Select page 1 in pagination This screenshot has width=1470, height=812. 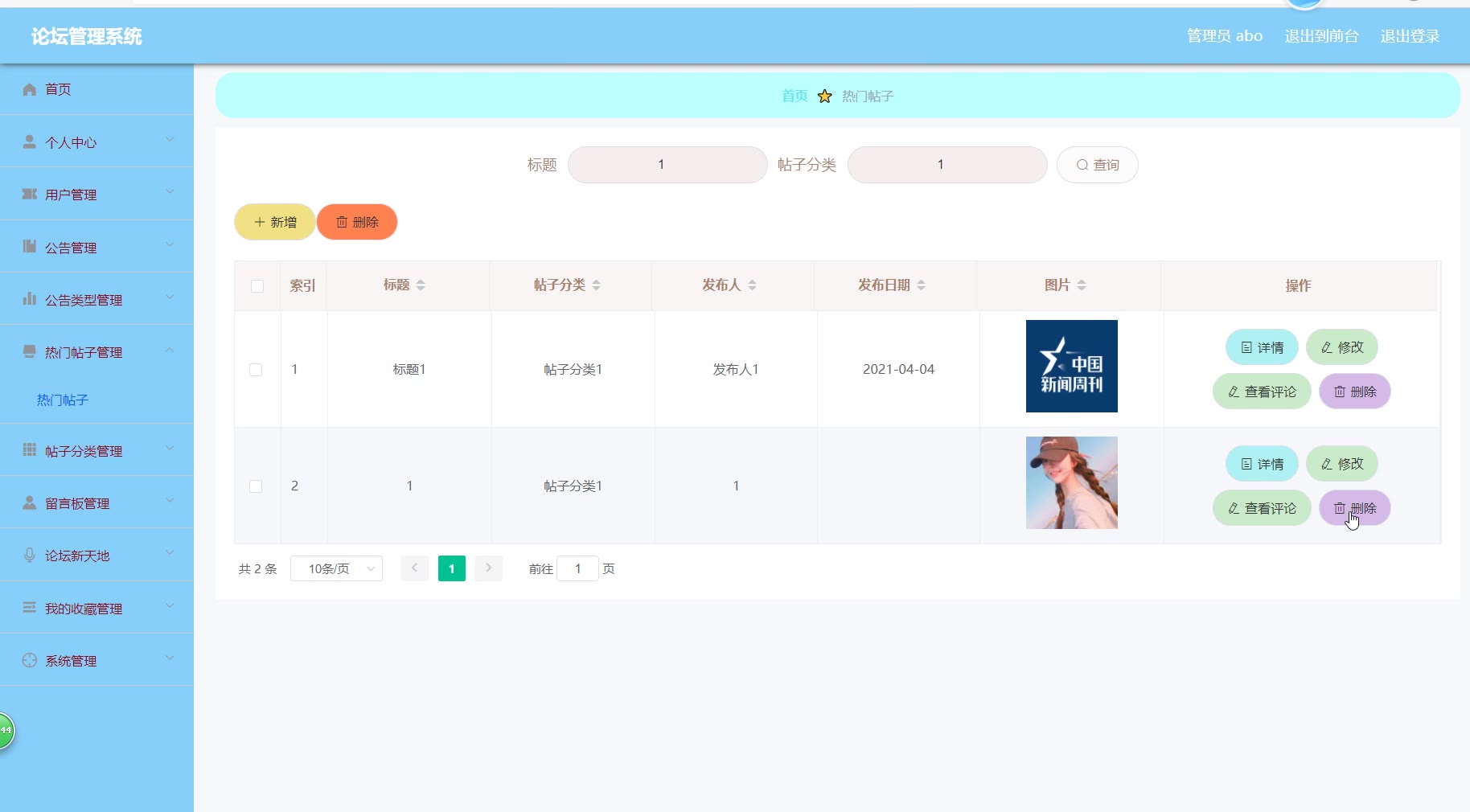point(452,568)
